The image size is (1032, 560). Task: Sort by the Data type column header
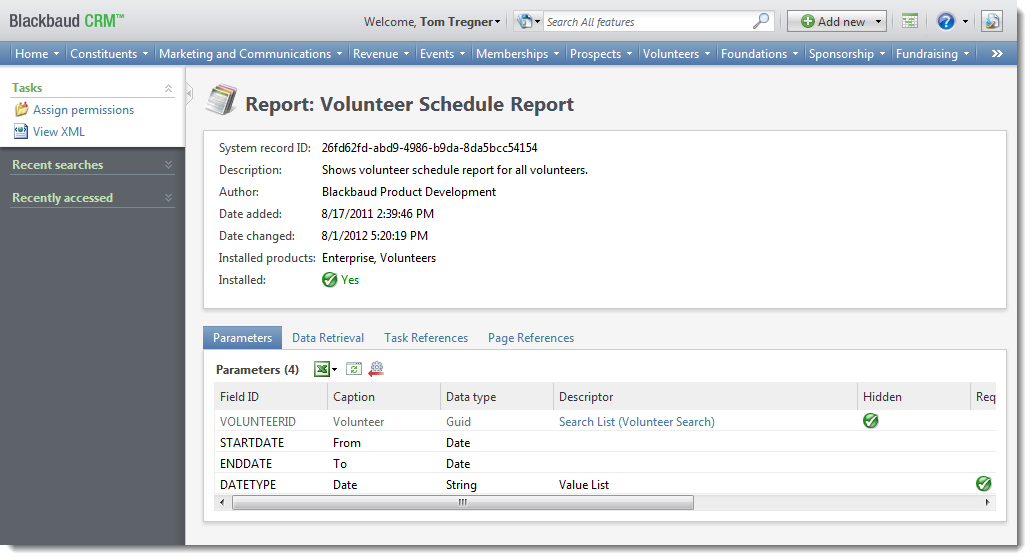(x=497, y=397)
